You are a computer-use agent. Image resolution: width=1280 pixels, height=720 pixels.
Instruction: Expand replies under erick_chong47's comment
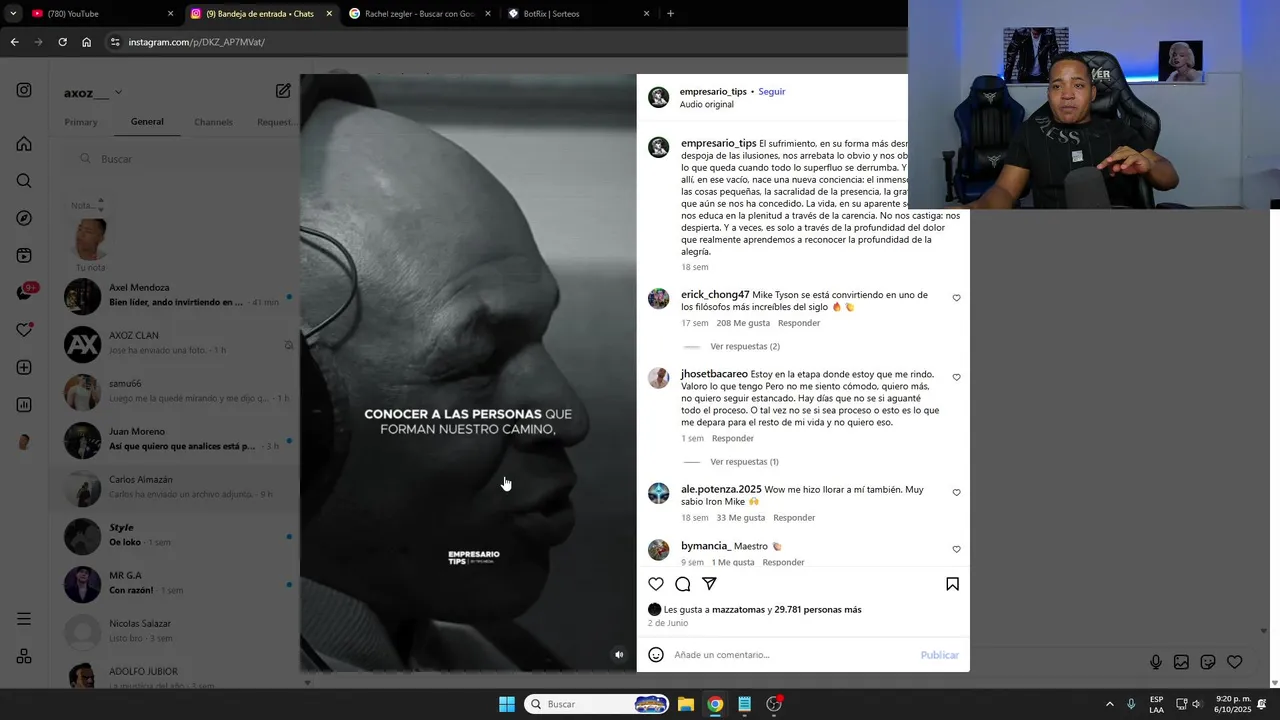tap(745, 347)
